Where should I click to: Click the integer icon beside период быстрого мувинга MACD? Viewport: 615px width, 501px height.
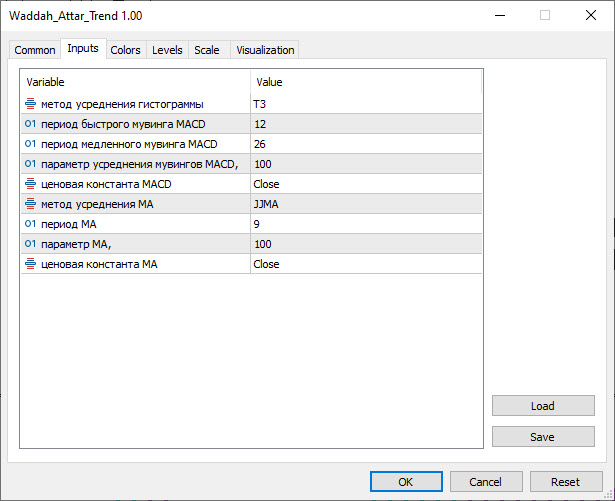(30, 124)
